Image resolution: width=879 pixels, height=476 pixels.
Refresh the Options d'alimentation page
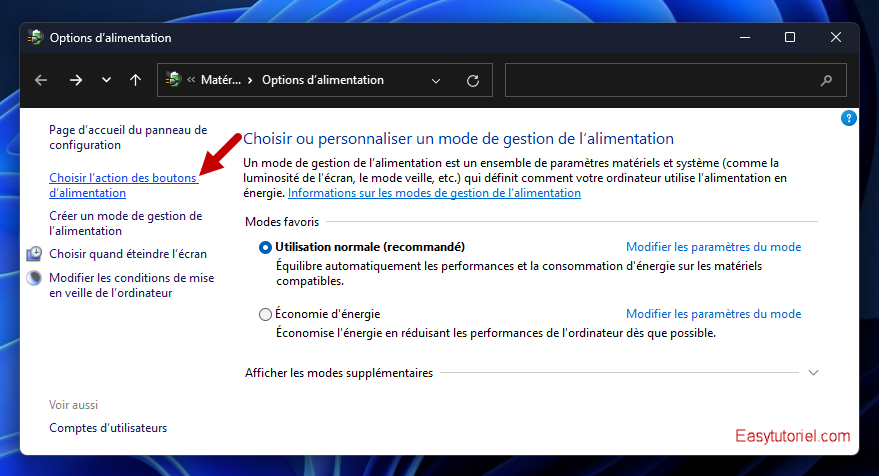(x=473, y=81)
